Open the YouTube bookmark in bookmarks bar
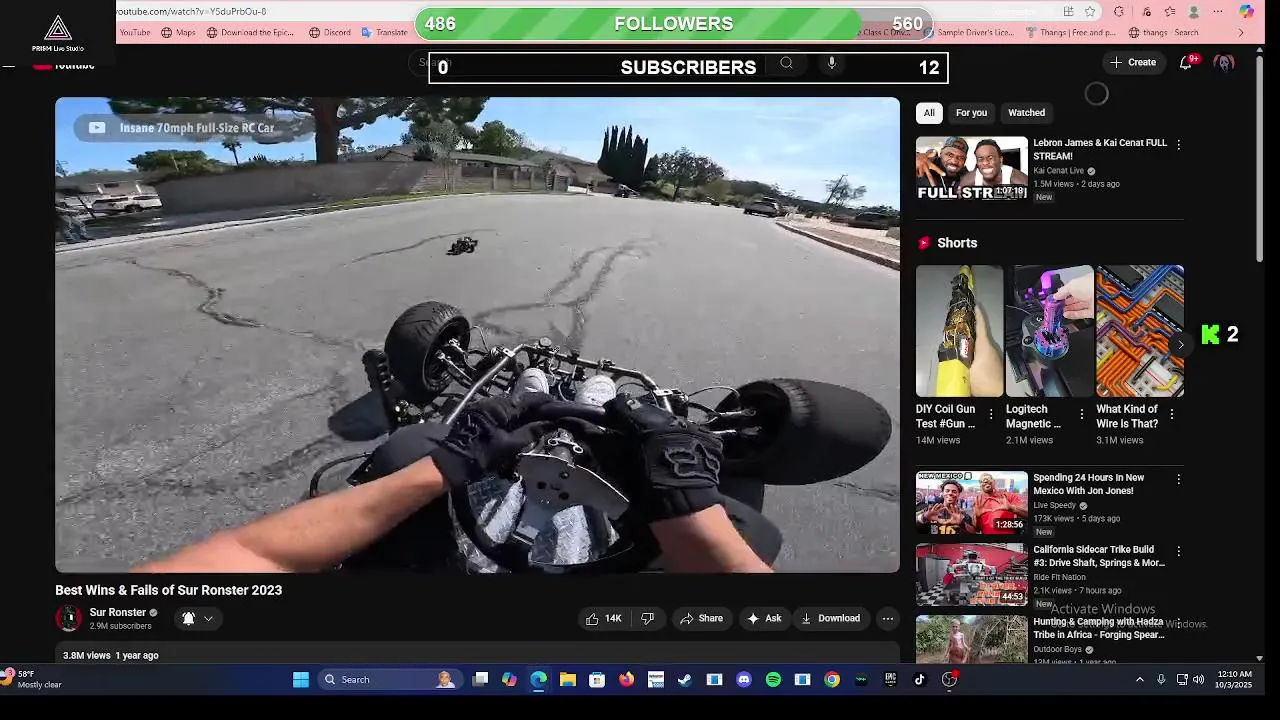 pos(134,32)
